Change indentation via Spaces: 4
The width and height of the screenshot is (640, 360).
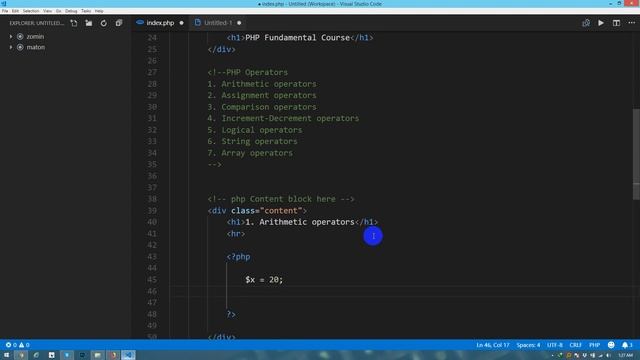tap(528, 345)
